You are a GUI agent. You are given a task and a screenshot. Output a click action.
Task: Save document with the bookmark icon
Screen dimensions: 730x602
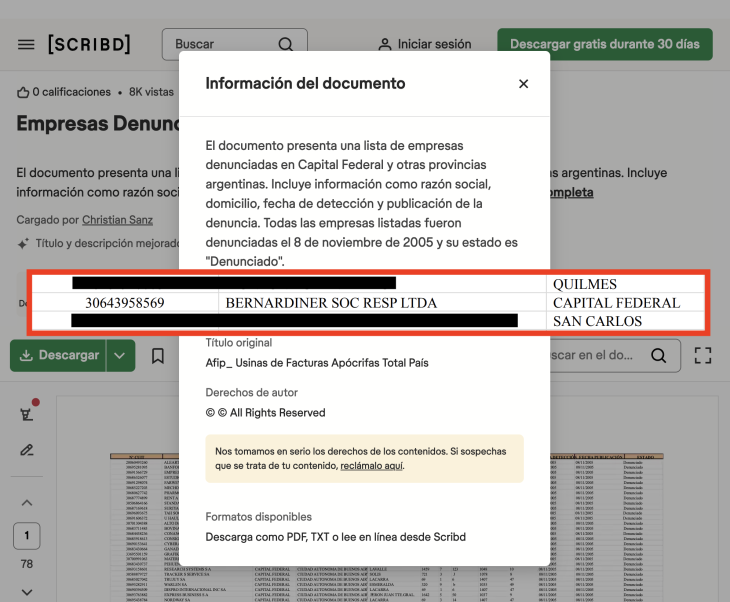click(x=158, y=356)
